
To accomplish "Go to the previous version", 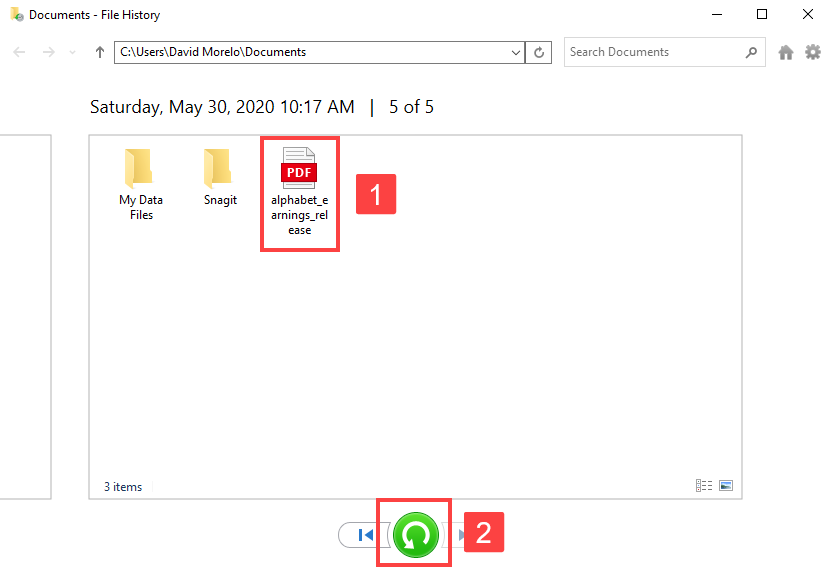I will pyautogui.click(x=364, y=535).
